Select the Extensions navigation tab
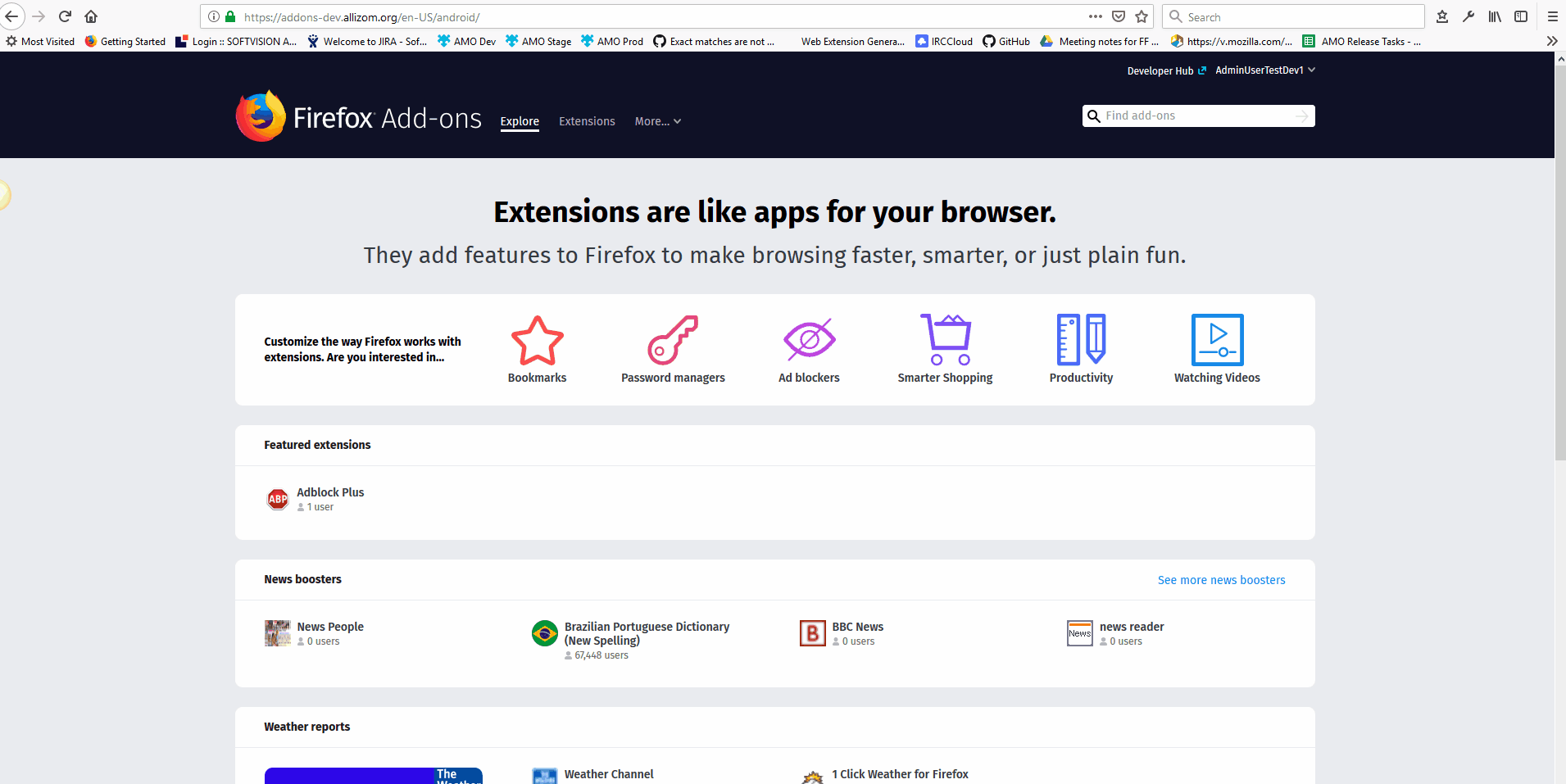 click(587, 121)
